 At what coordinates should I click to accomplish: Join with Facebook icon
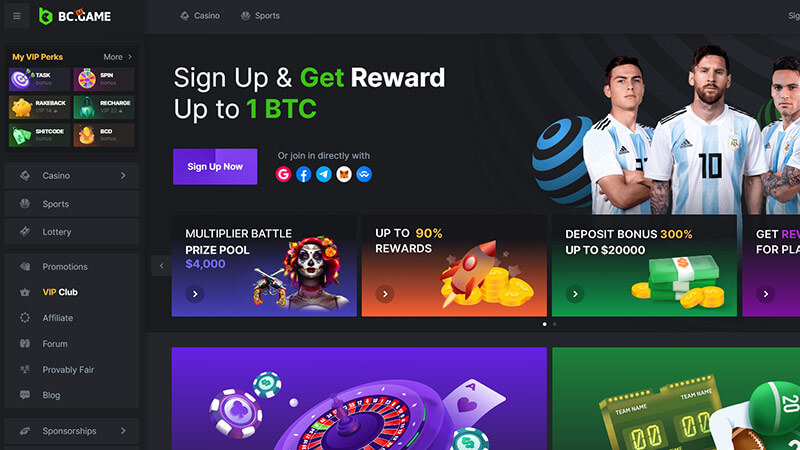(304, 174)
